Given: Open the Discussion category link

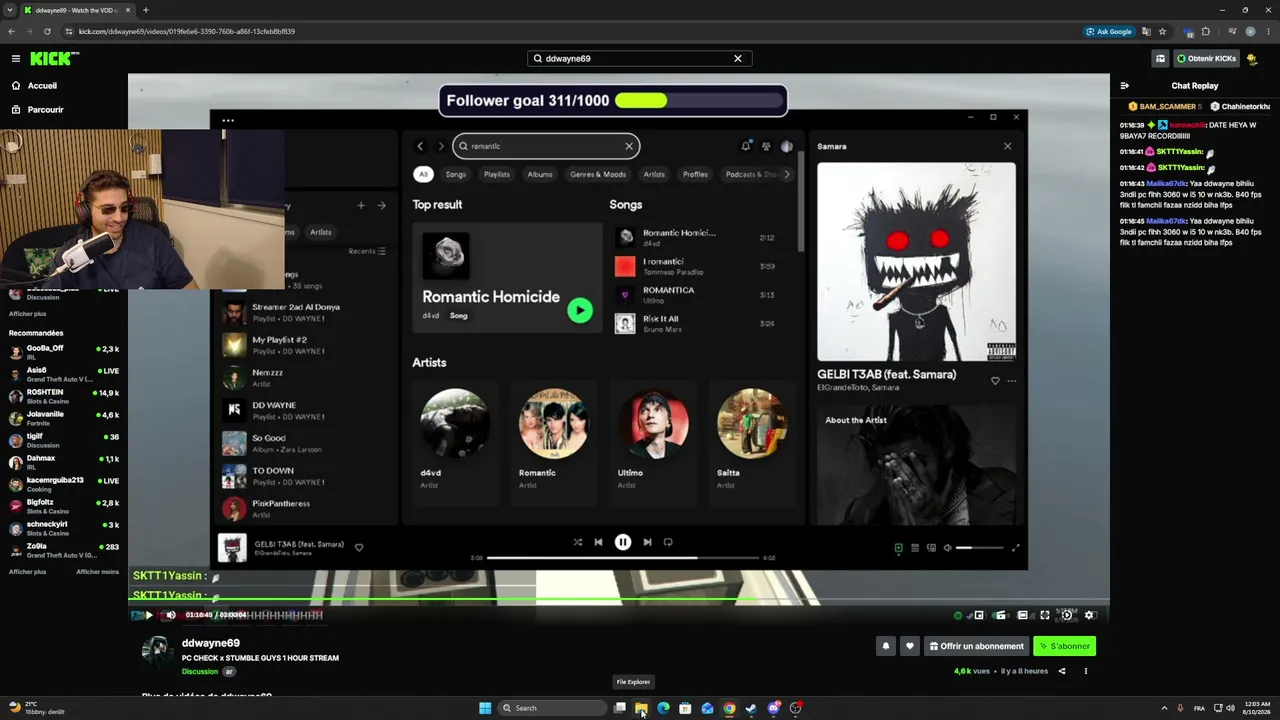Looking at the screenshot, I should 200,672.
